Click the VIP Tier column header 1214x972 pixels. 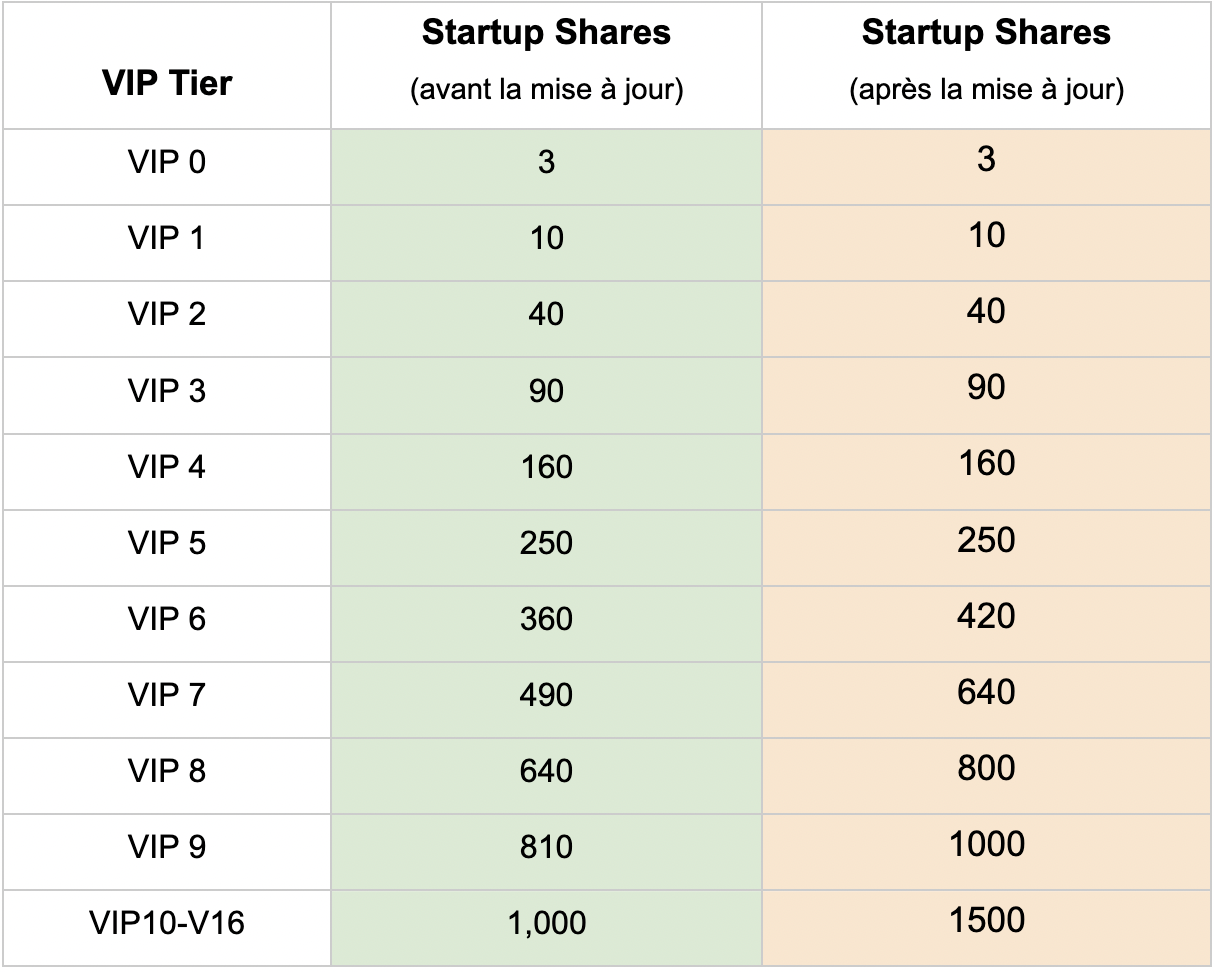pyautogui.click(x=166, y=84)
